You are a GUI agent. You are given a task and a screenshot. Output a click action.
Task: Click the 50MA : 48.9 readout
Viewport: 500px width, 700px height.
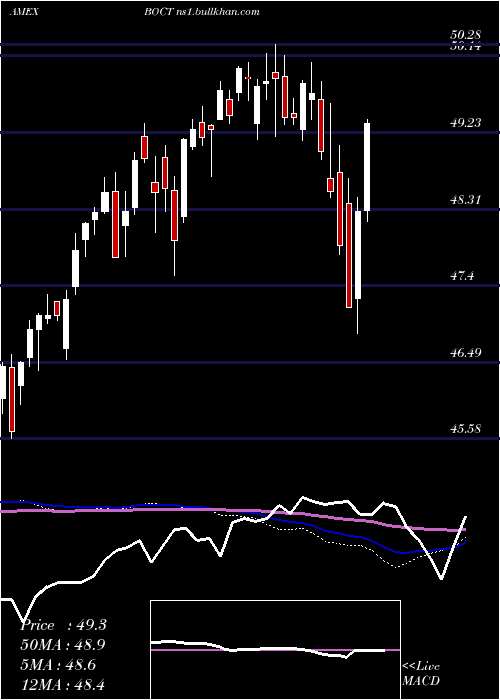point(63,645)
